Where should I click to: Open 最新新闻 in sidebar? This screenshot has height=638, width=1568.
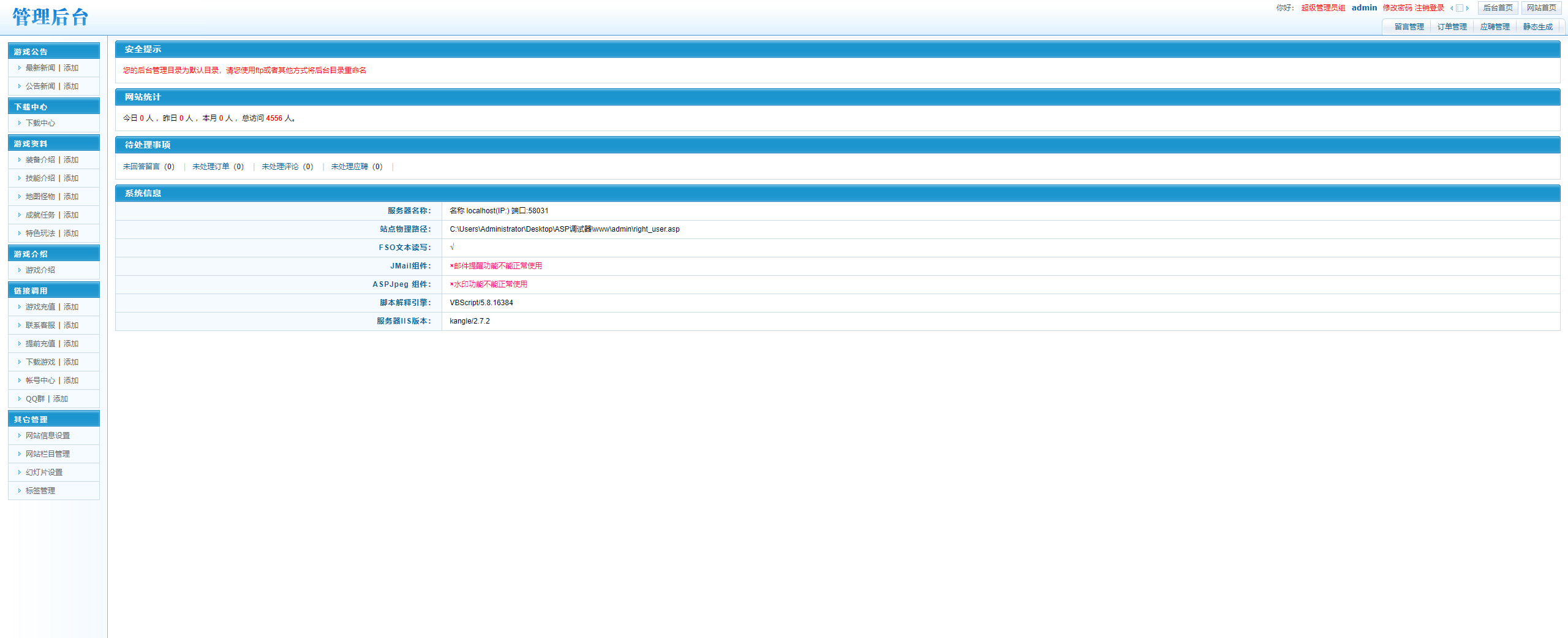(40, 68)
